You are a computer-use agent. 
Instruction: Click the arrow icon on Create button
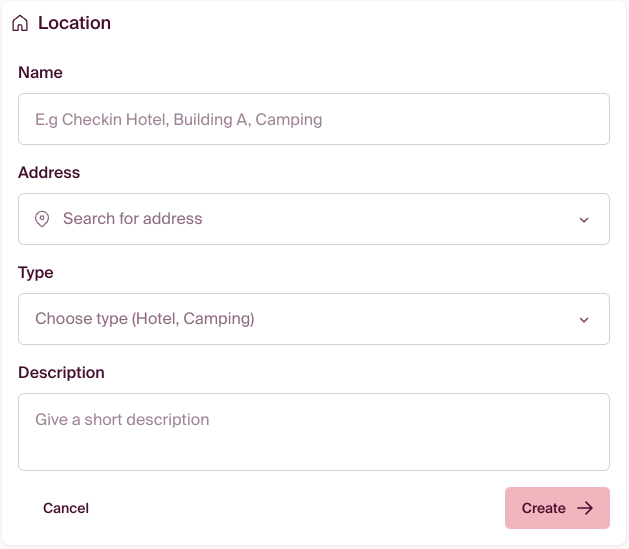[x=586, y=508]
